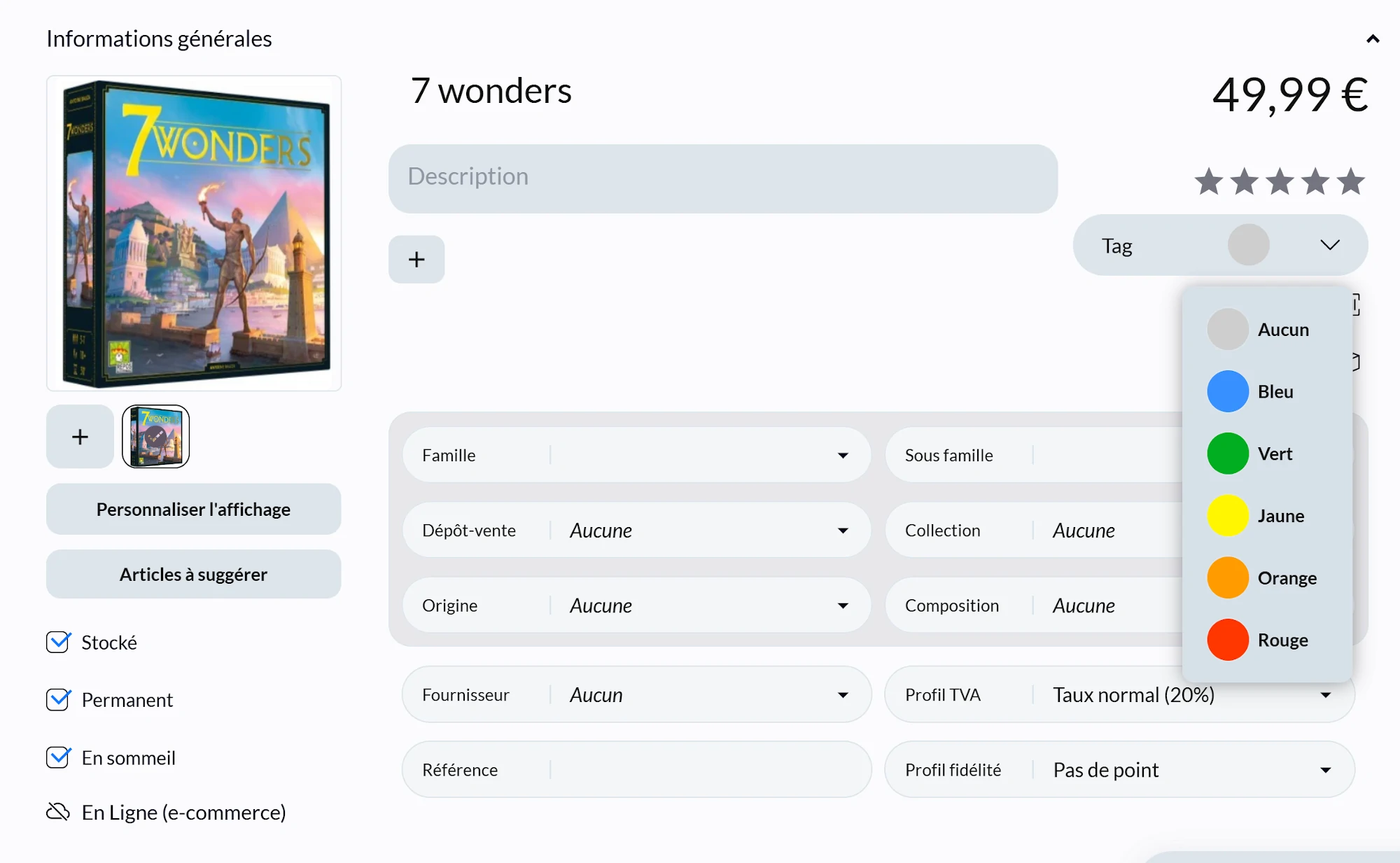This screenshot has width=1400, height=863.
Task: Open the Sous famille dropdown
Action: pos(1034,455)
